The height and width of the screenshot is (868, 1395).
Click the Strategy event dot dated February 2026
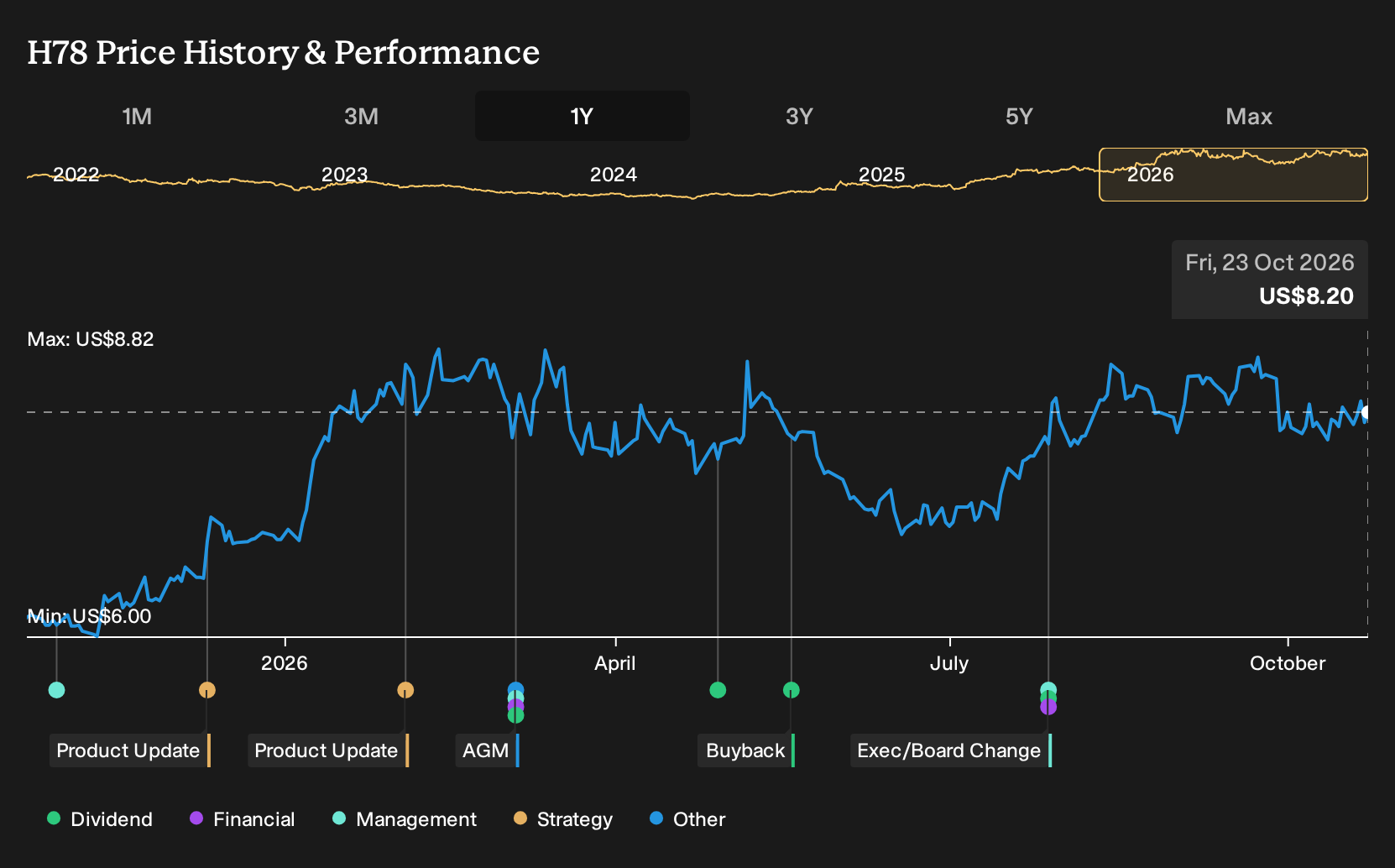tap(405, 690)
